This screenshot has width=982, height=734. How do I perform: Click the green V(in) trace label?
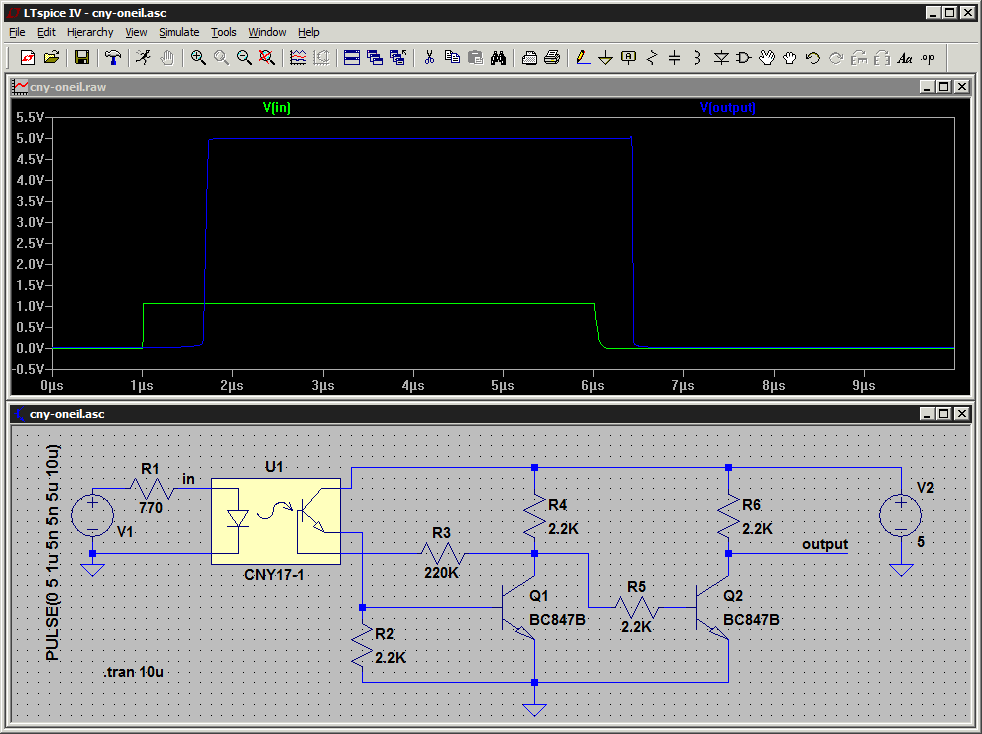coord(277,107)
